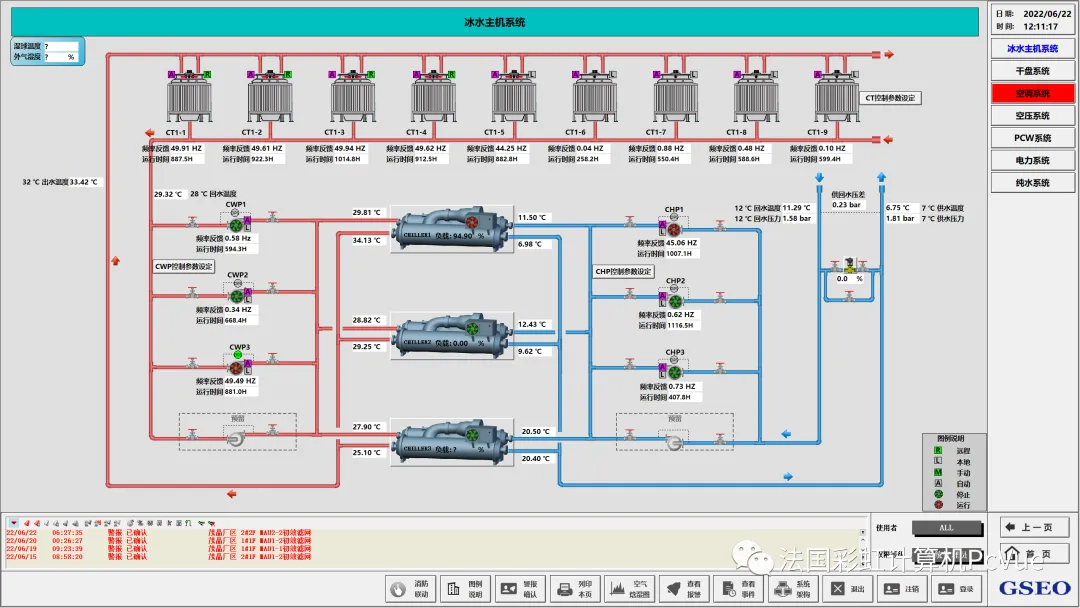Open the 使用者 ALL user selector

[x=946, y=528]
